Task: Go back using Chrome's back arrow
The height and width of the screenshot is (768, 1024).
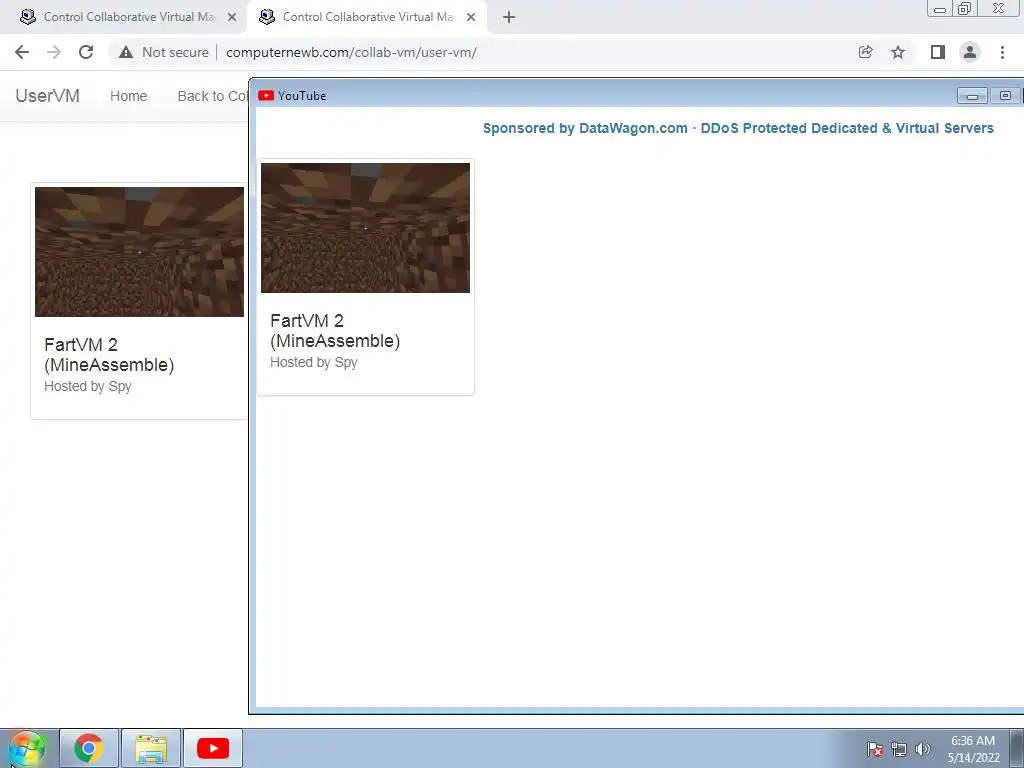Action: (x=22, y=52)
